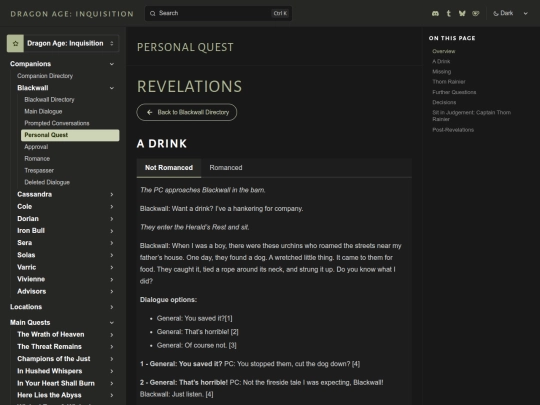Jump to Missing in page outline

pos(442,72)
